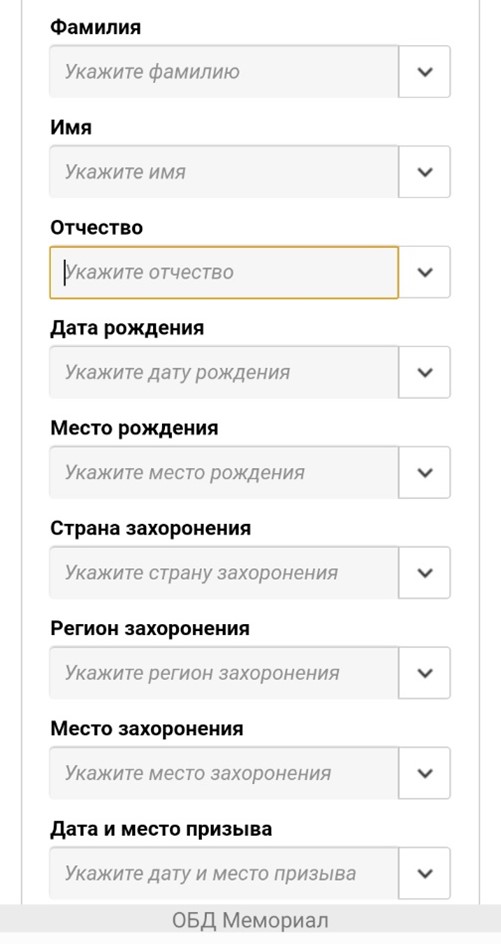Select the Укажите дату рождения field

(224, 372)
